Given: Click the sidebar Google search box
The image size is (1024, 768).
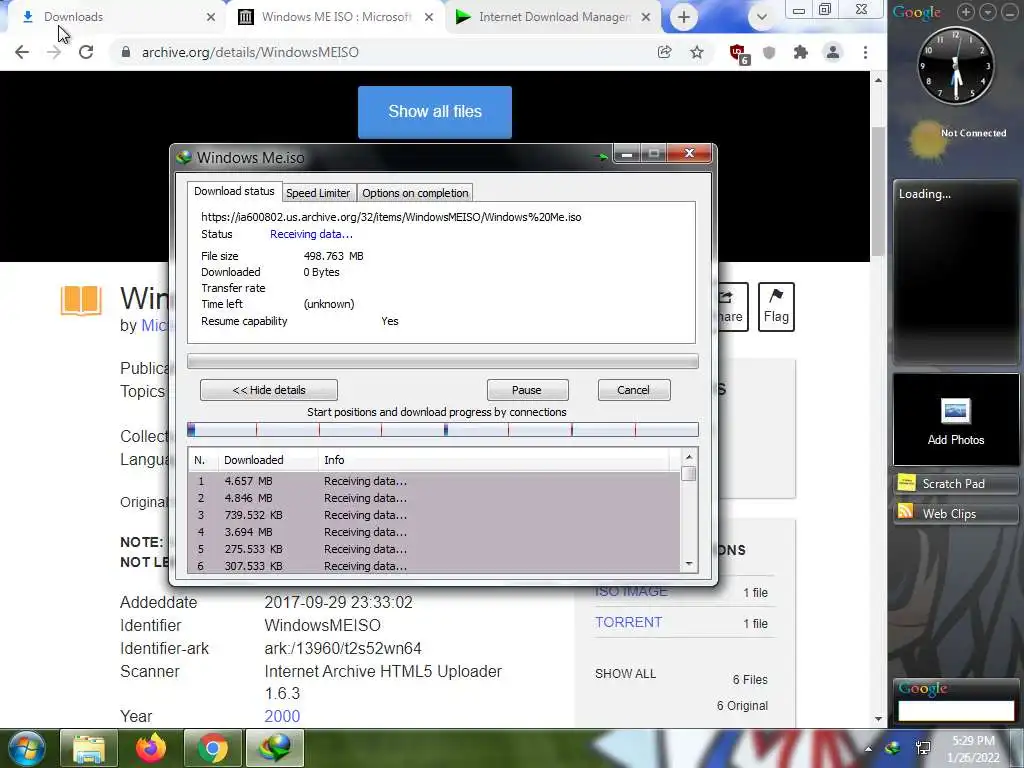Looking at the screenshot, I should 955,711.
